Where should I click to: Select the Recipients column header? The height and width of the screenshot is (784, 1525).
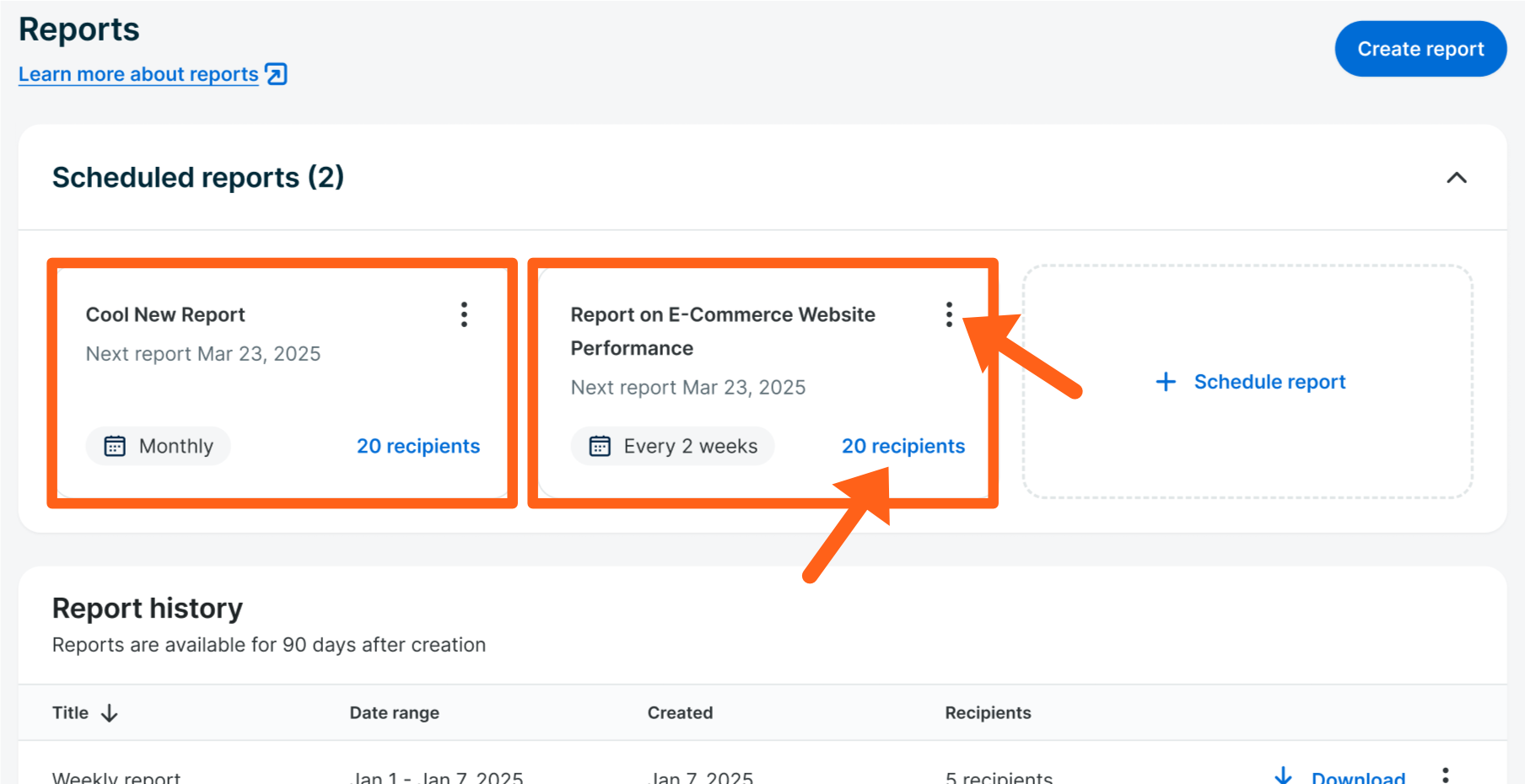coord(988,713)
